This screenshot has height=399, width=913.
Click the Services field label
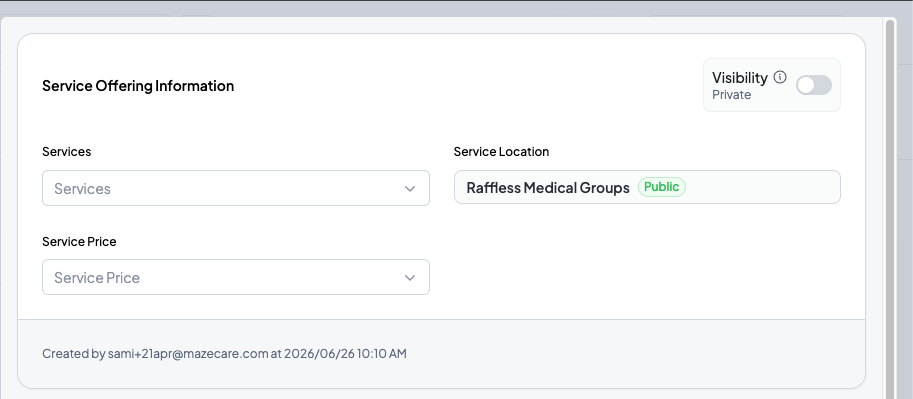(x=66, y=151)
